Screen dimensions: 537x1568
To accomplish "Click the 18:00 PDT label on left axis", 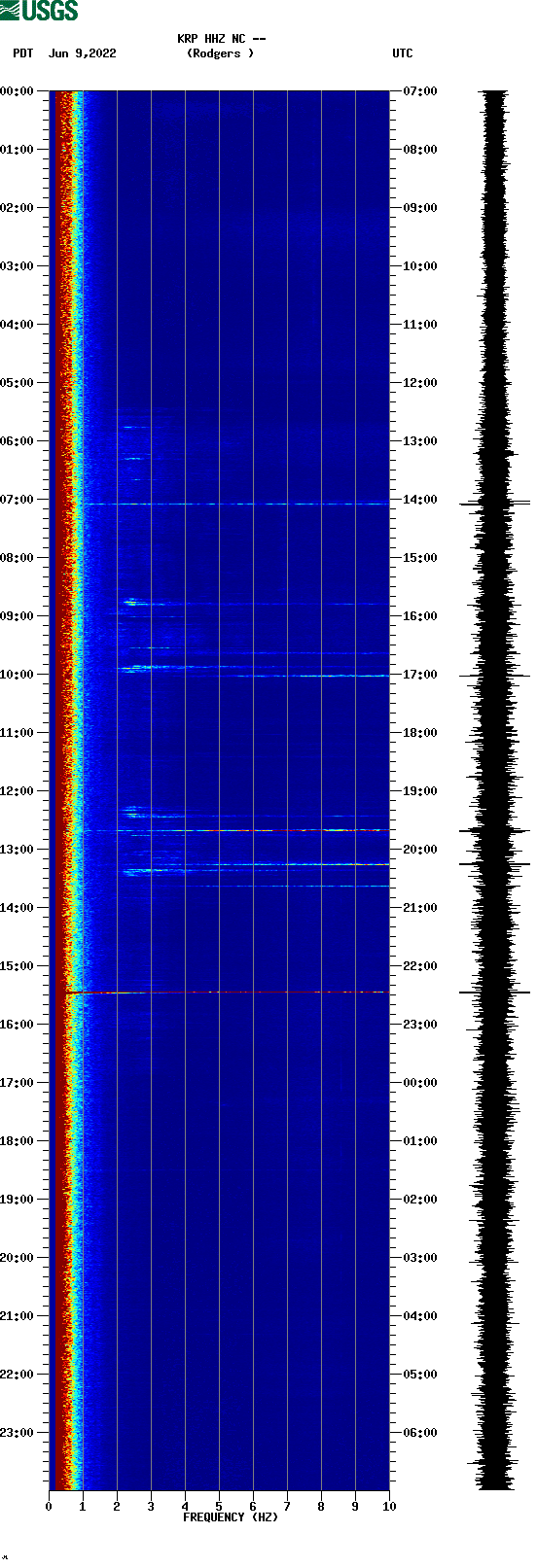I will tap(17, 1141).
